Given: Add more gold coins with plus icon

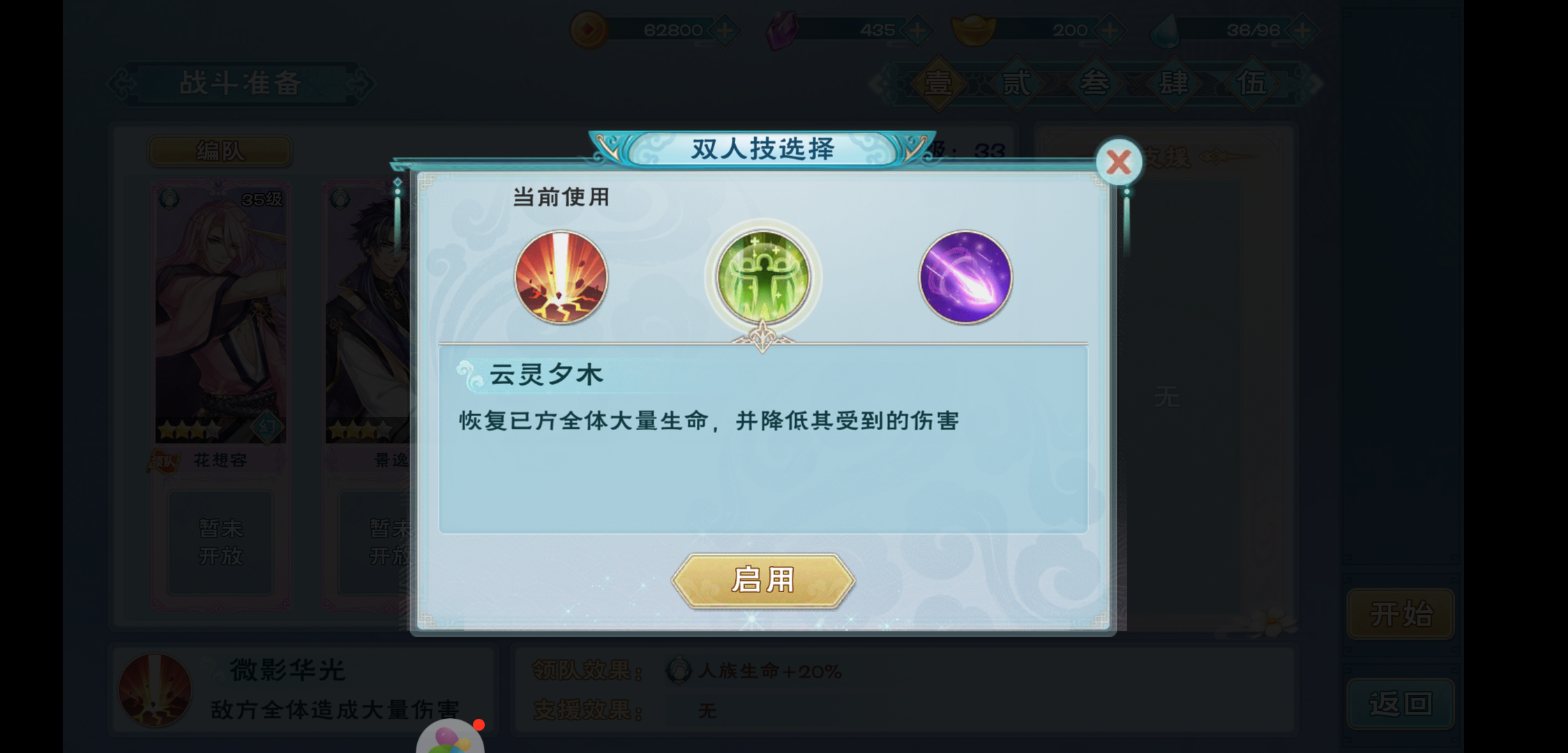Looking at the screenshot, I should click(725, 30).
